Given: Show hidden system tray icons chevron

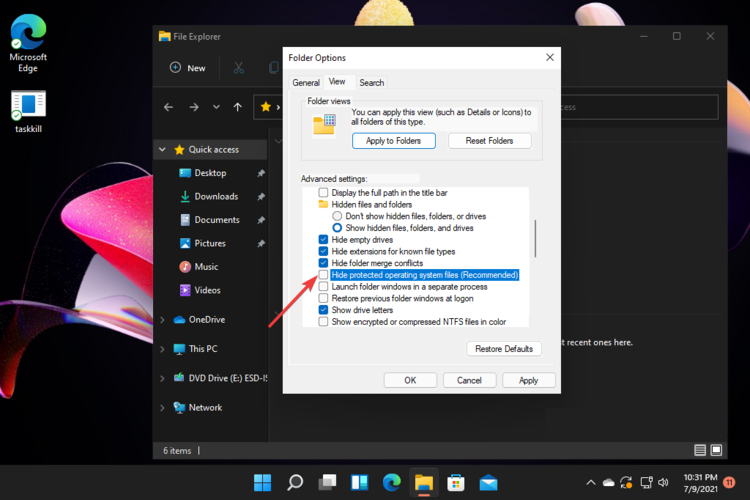Looking at the screenshot, I should click(591, 482).
